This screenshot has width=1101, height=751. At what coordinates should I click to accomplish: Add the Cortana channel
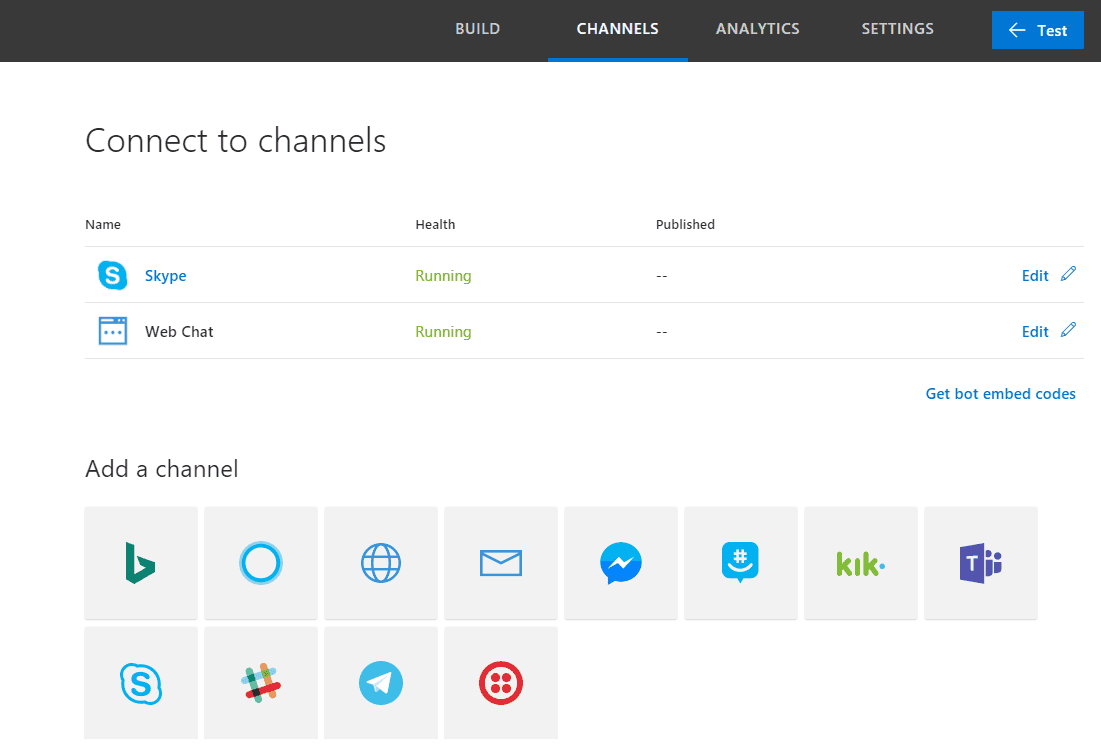261,563
